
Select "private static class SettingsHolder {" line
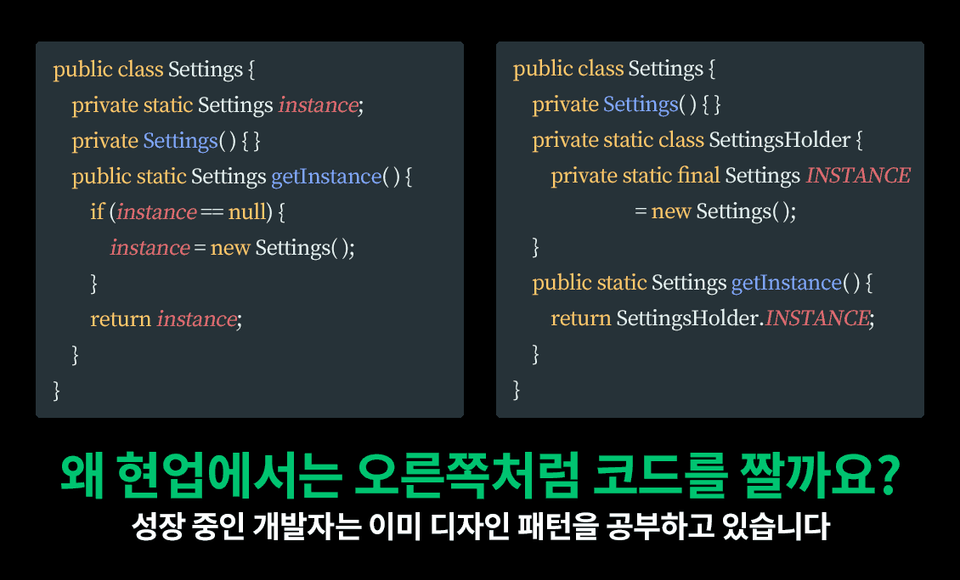(697, 140)
